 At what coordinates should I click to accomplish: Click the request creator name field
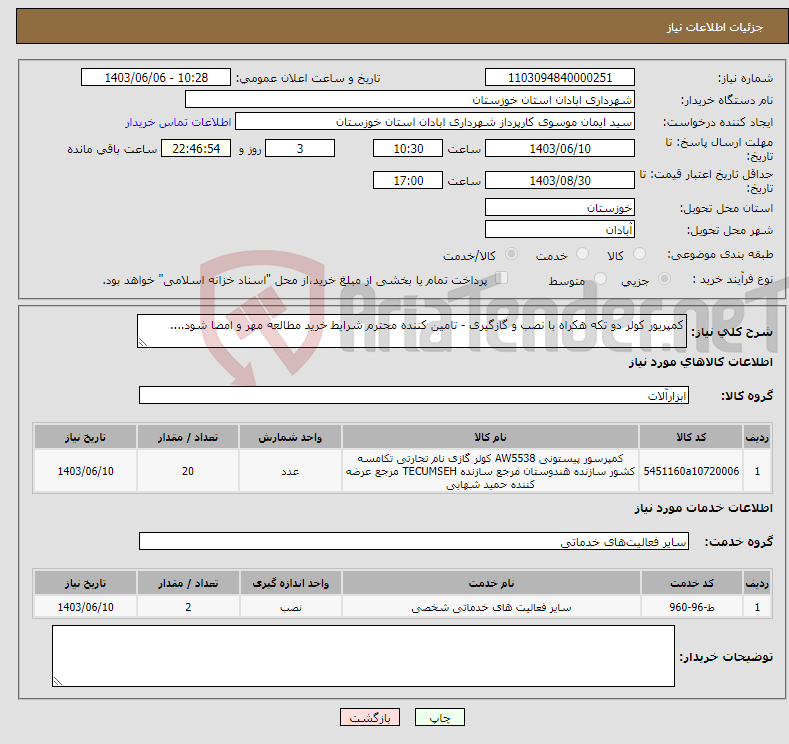435,122
